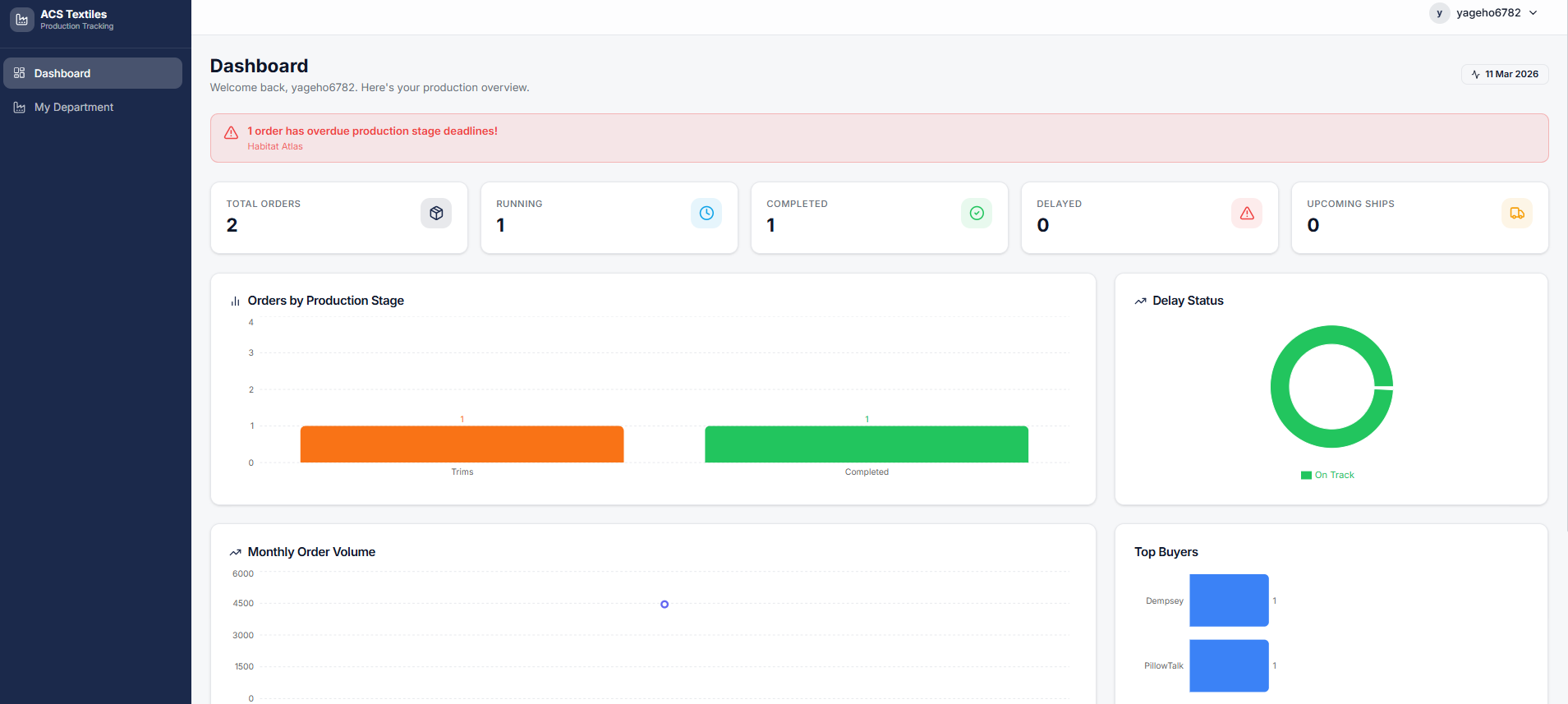Go to My Department page
Viewport: 1568px width, 704px height.
point(74,108)
